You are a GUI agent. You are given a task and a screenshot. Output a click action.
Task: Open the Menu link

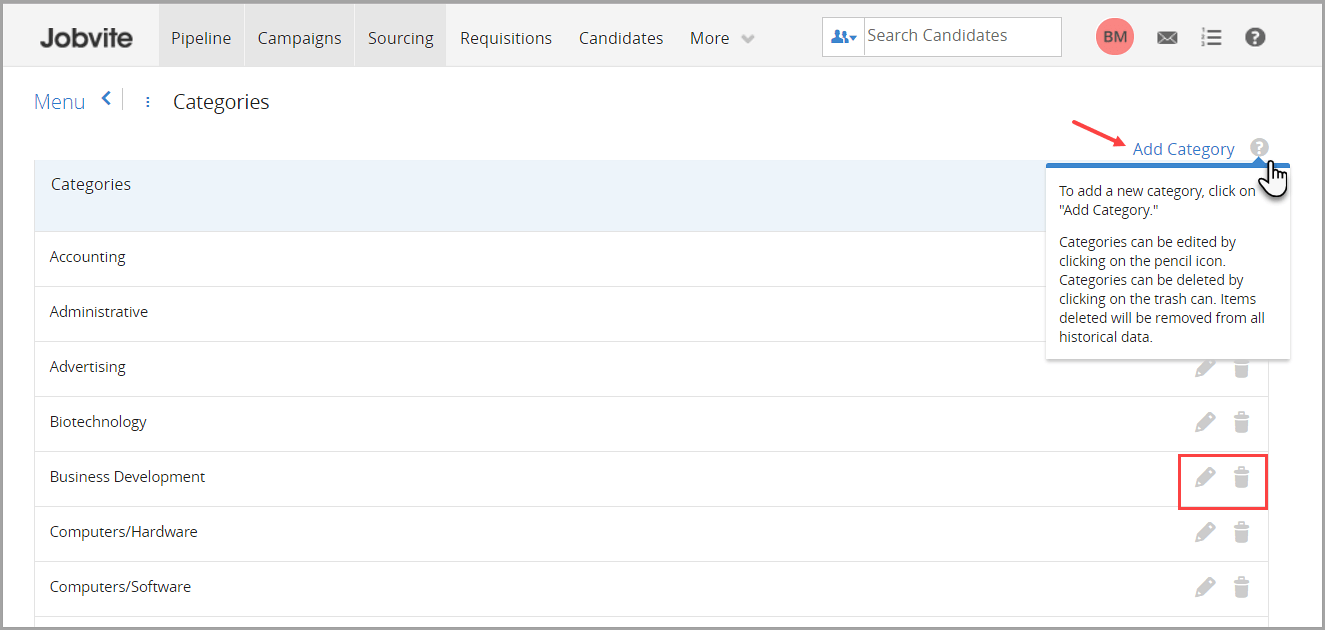coord(59,101)
